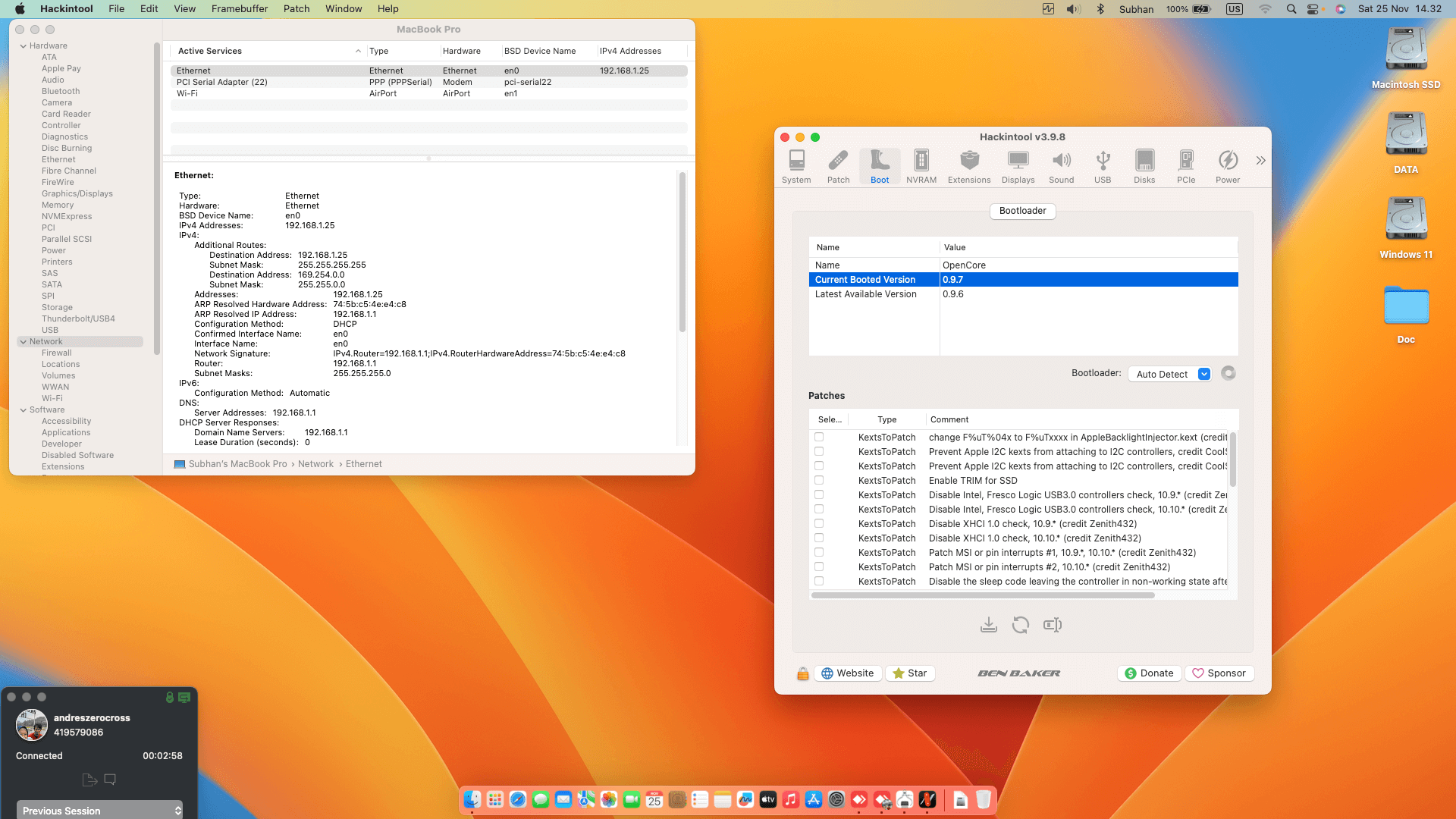
Task: Sort by Active Services column header
Action: tap(268, 51)
